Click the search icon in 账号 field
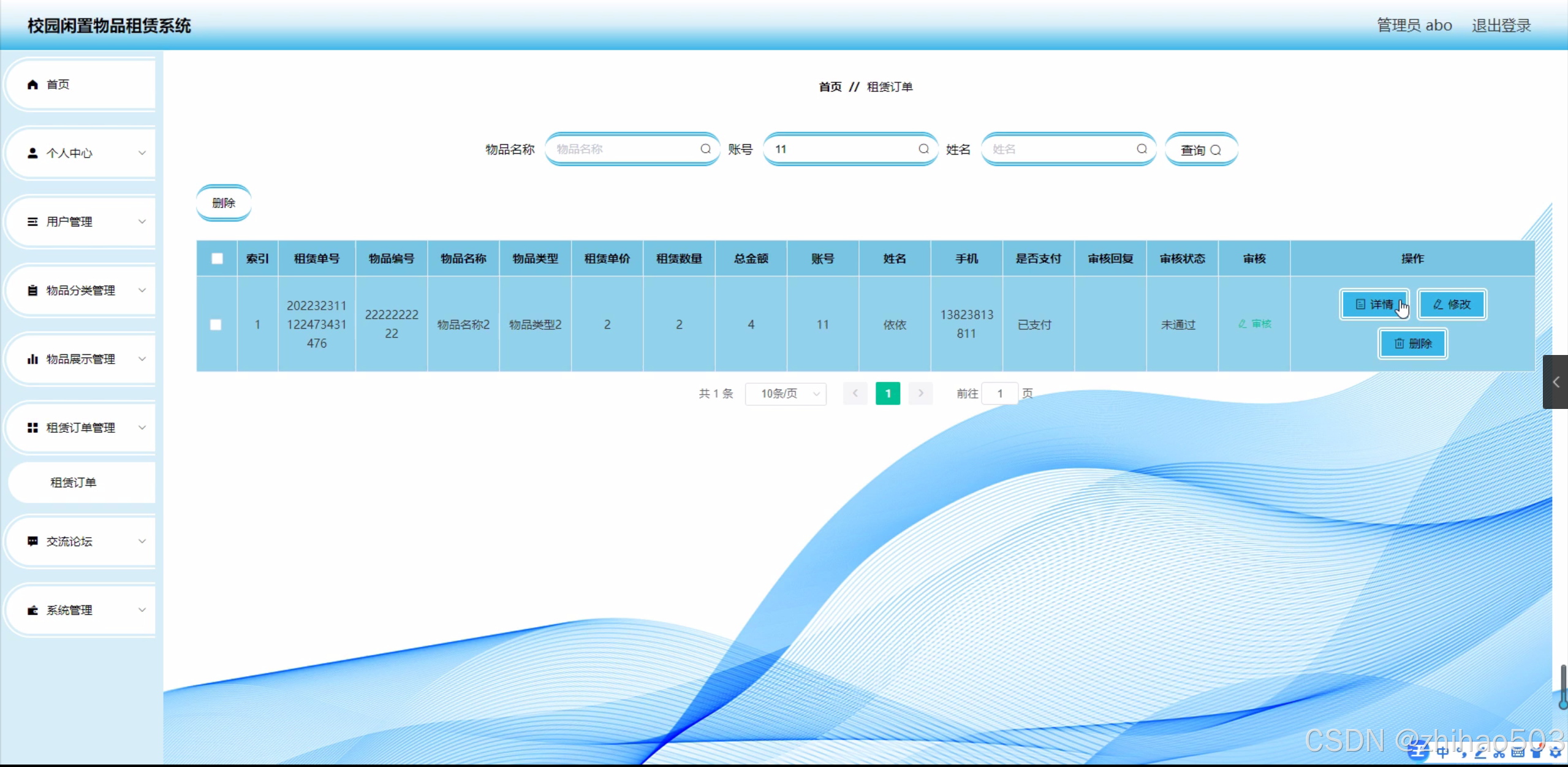The image size is (1568, 767). tap(923, 149)
